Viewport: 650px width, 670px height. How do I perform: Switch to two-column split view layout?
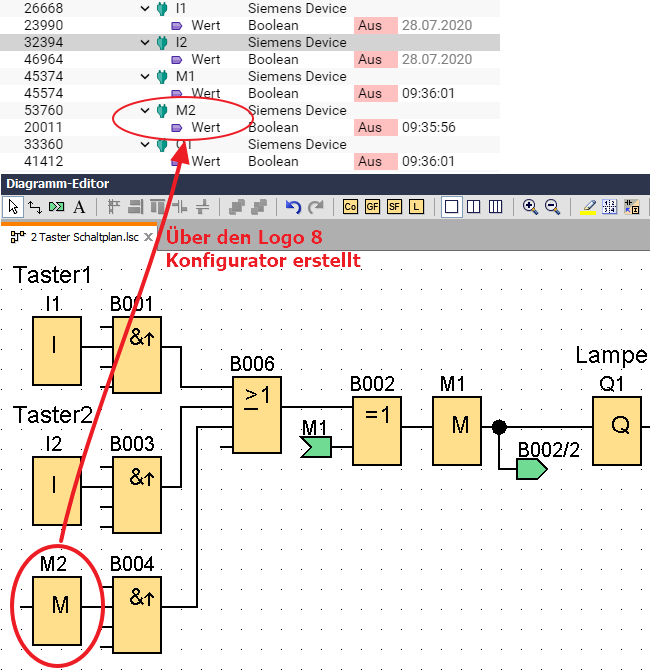(473, 207)
